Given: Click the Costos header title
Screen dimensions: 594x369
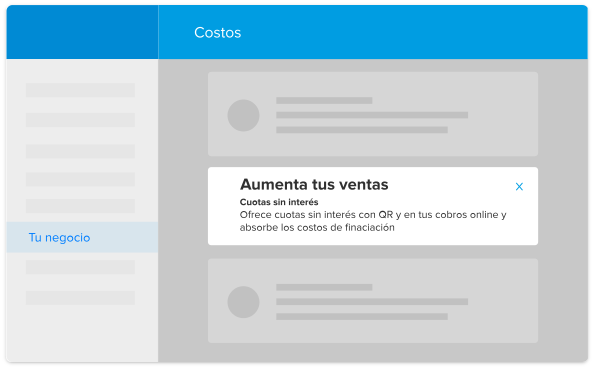Looking at the screenshot, I should [x=217, y=33].
